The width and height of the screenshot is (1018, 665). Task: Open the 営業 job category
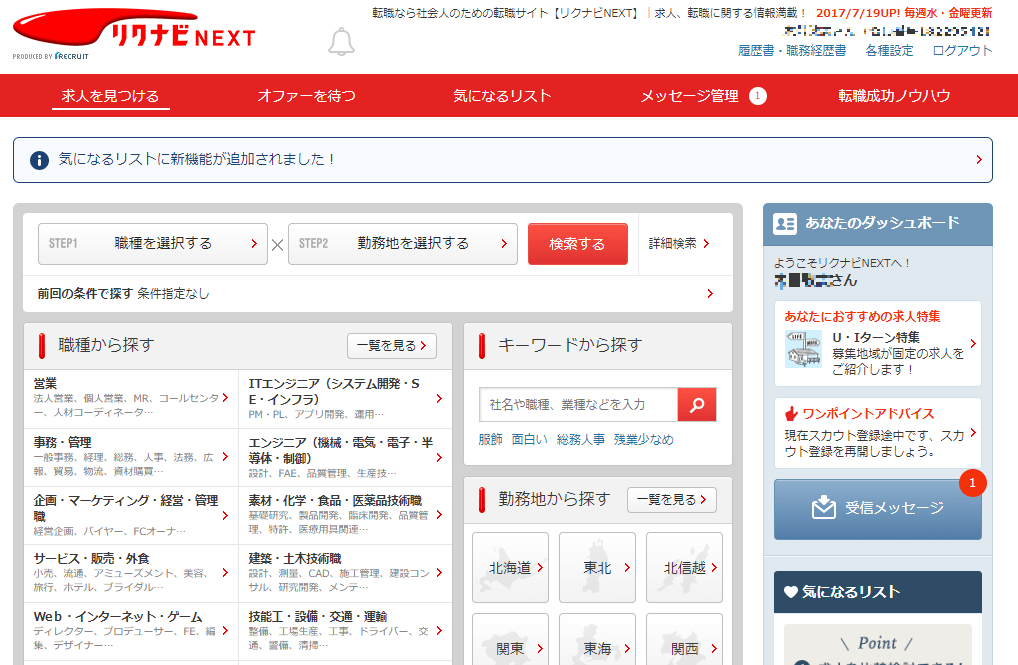pyautogui.click(x=130, y=399)
